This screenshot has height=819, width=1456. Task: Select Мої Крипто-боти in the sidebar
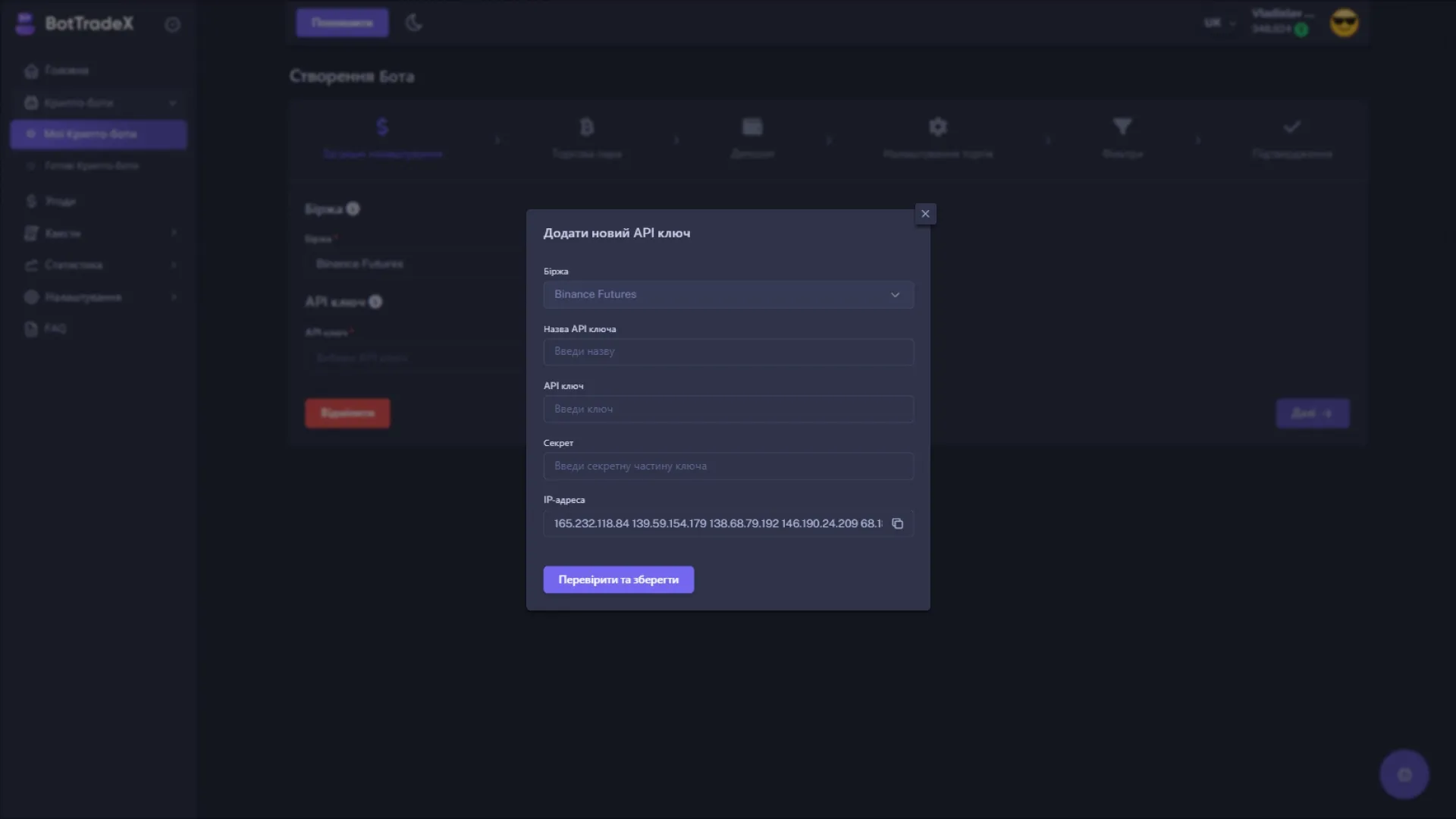coord(98,134)
